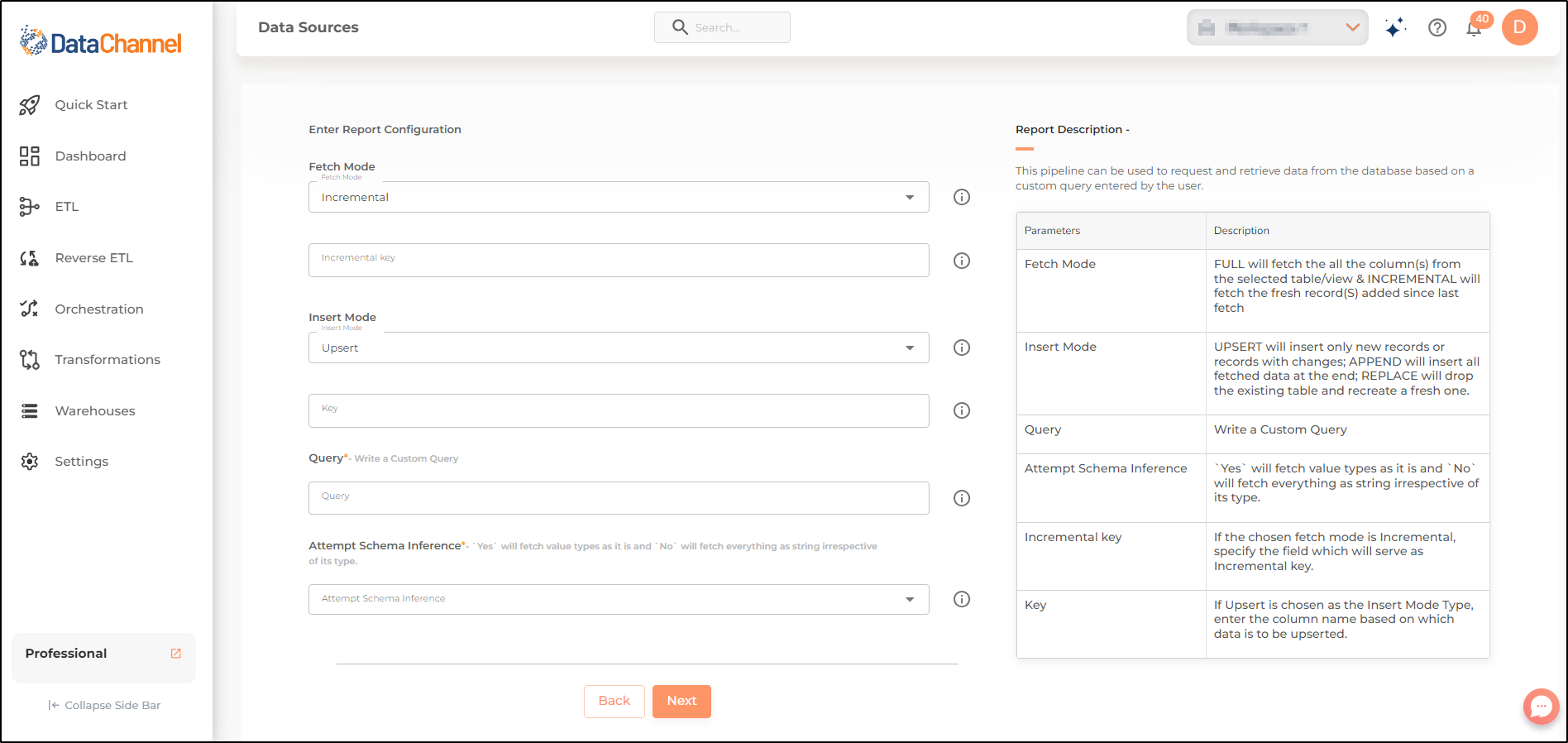The height and width of the screenshot is (743, 1568).
Task: Click the Key input field
Action: (619, 411)
